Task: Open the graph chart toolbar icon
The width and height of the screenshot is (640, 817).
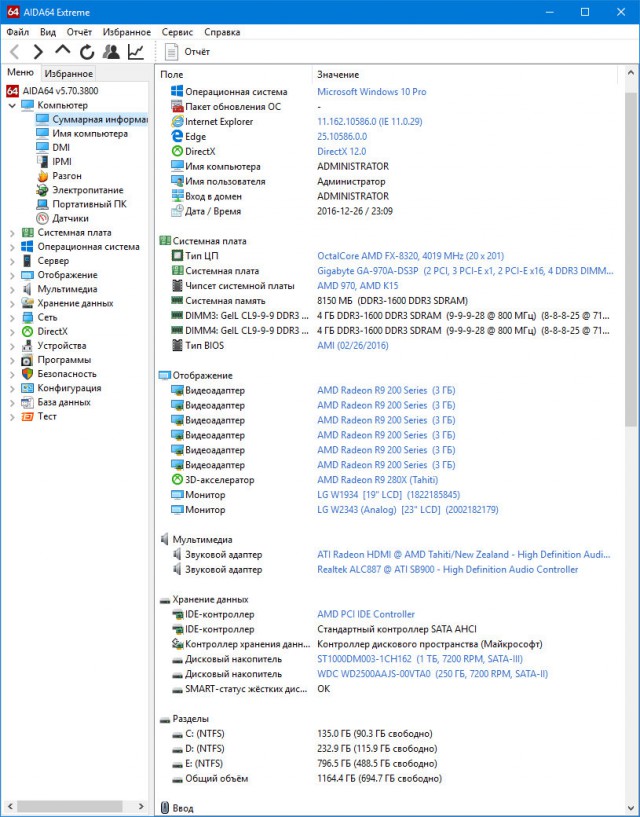Action: pos(136,52)
